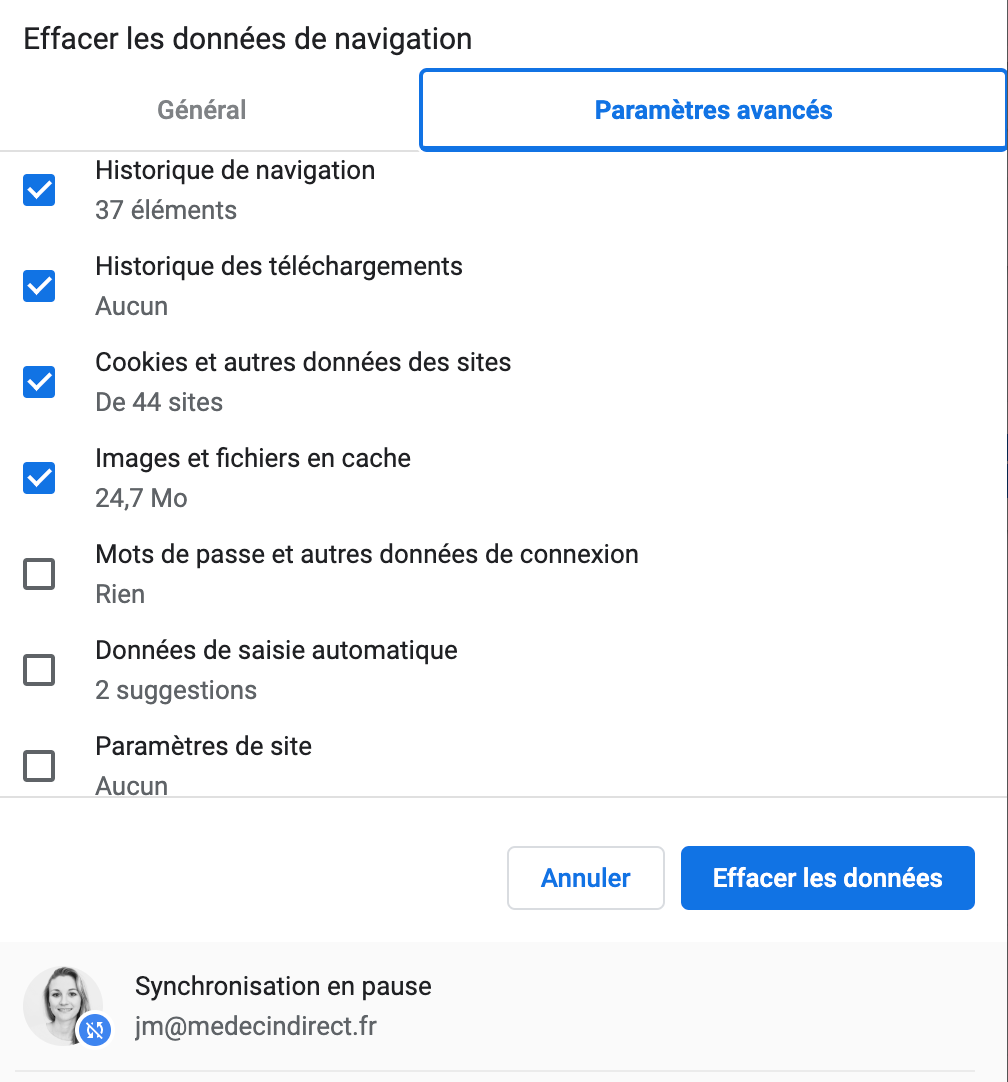Tick the Paramètres de site checkbox
1008x1082 pixels.
tap(39, 766)
